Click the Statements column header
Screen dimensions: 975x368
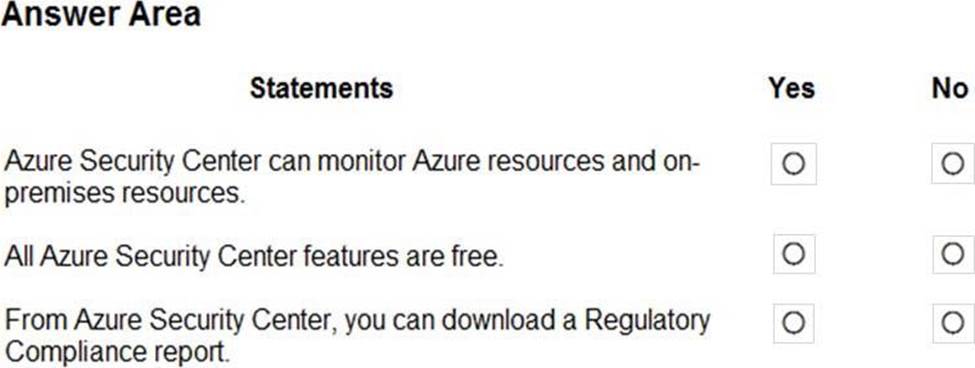[x=321, y=88]
